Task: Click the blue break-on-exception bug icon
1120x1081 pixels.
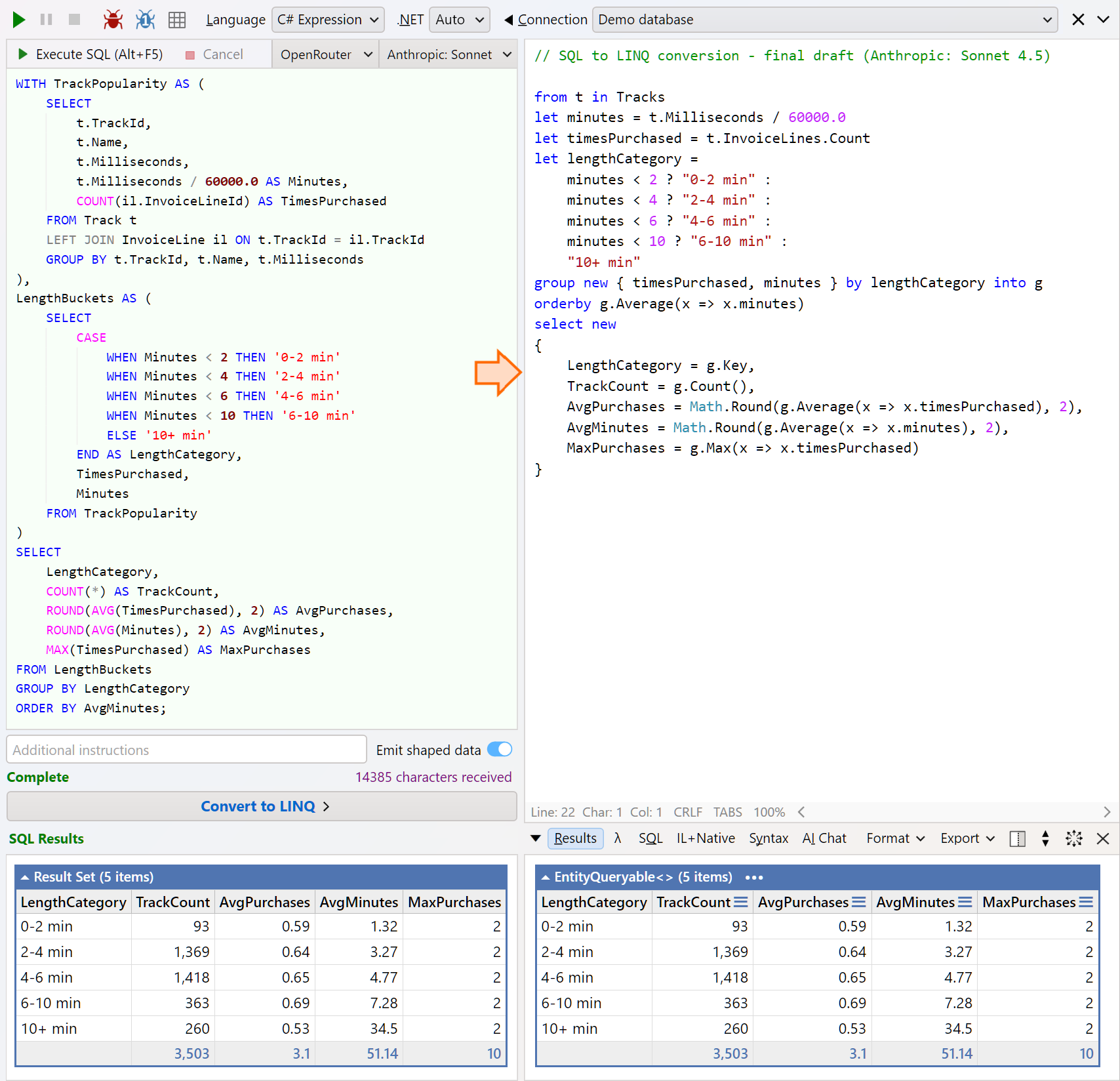Action: [145, 19]
